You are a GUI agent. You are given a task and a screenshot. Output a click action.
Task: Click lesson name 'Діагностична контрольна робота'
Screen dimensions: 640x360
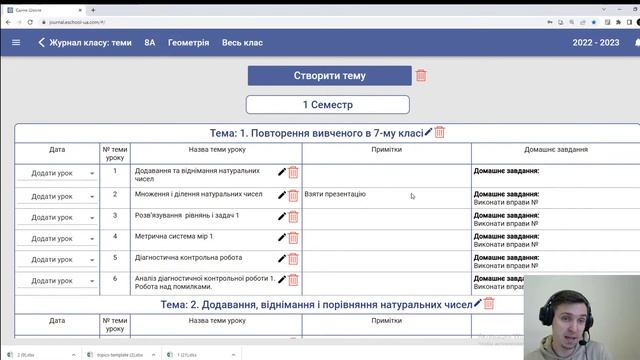pos(189,258)
